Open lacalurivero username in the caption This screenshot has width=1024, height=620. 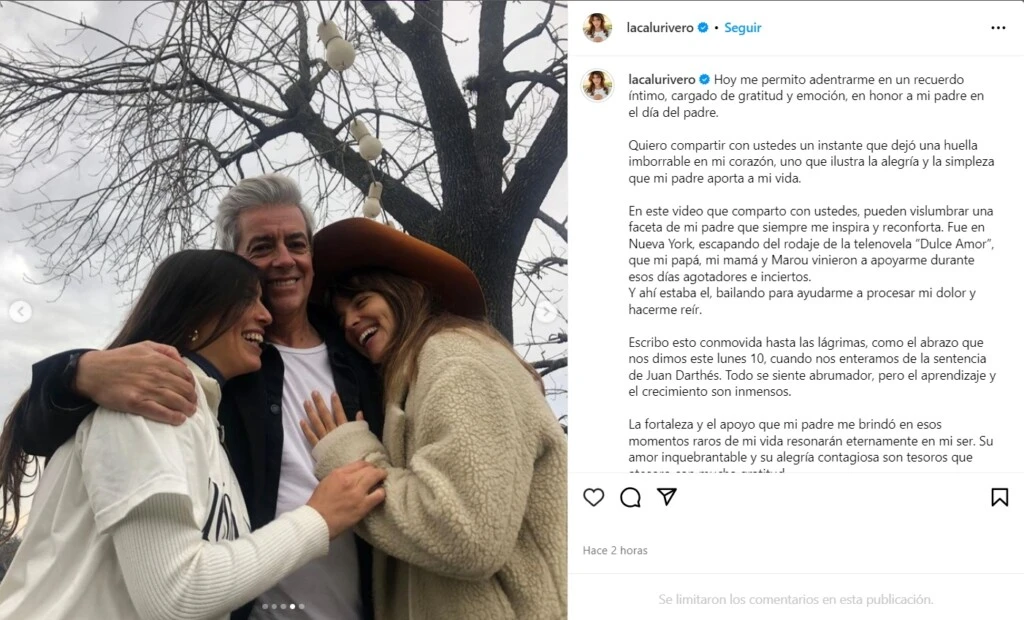point(662,80)
